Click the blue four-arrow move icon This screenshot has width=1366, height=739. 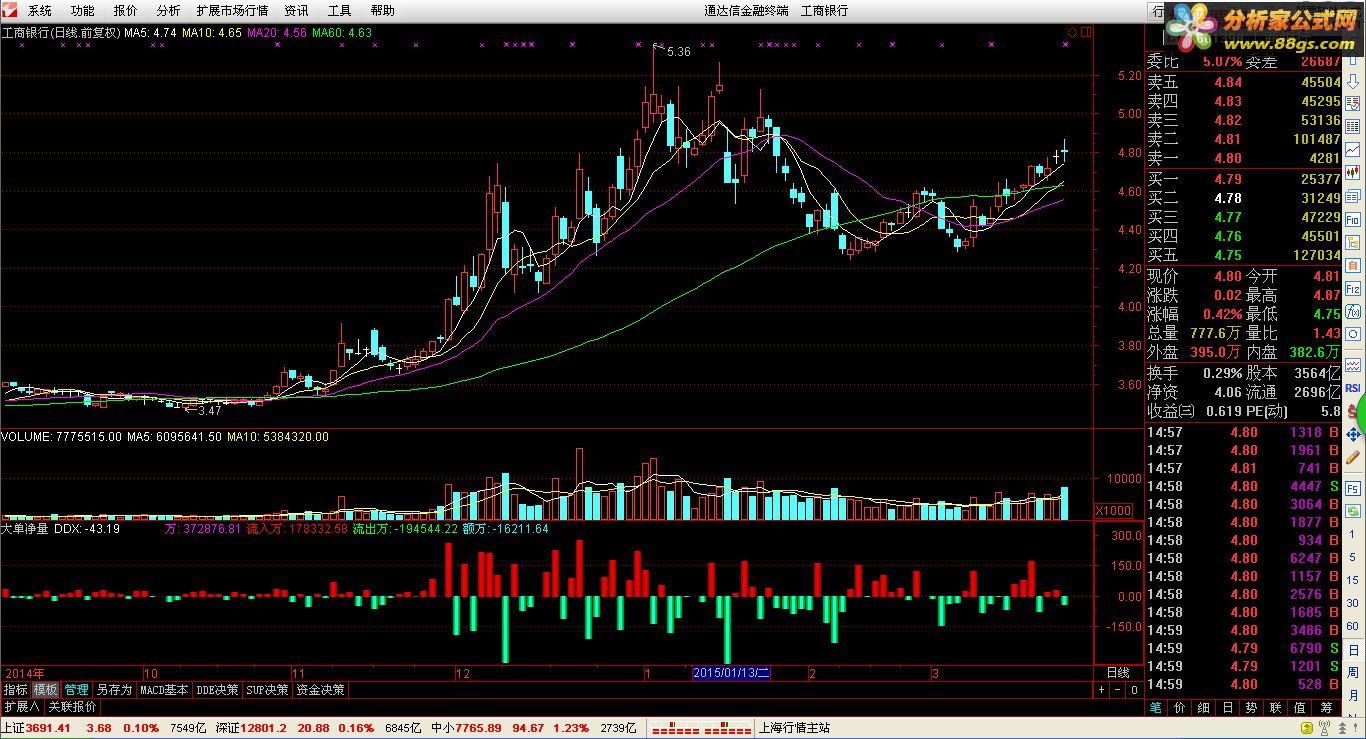1353,434
